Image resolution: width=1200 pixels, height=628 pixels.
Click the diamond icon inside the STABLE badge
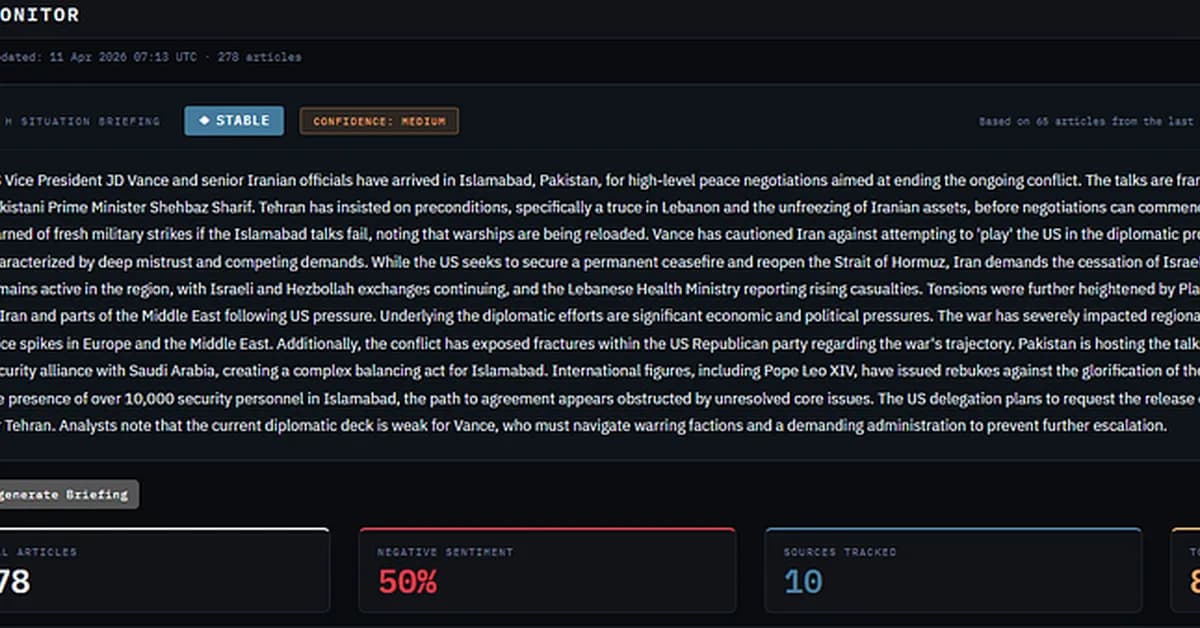205,120
